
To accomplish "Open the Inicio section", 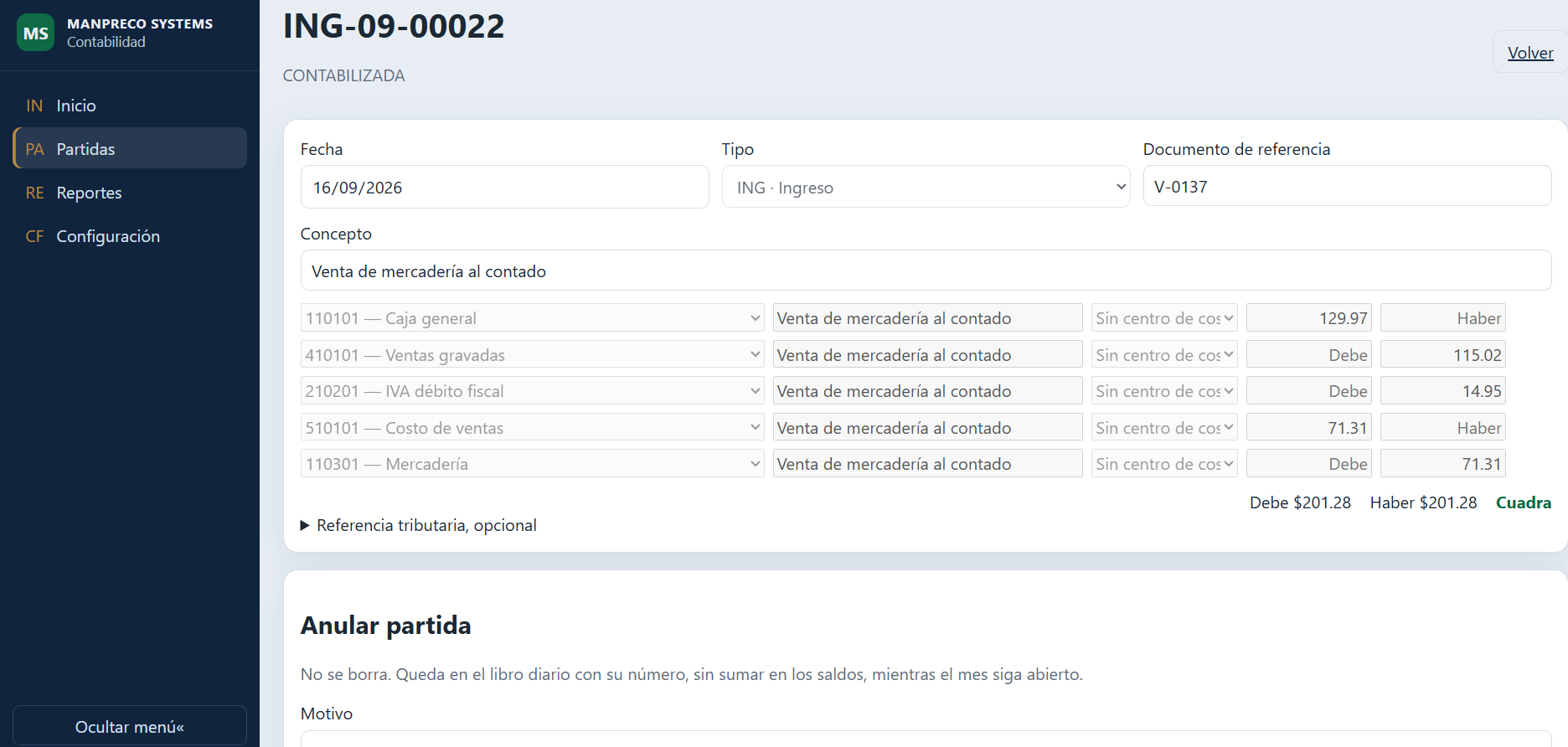I will pyautogui.click(x=130, y=106).
